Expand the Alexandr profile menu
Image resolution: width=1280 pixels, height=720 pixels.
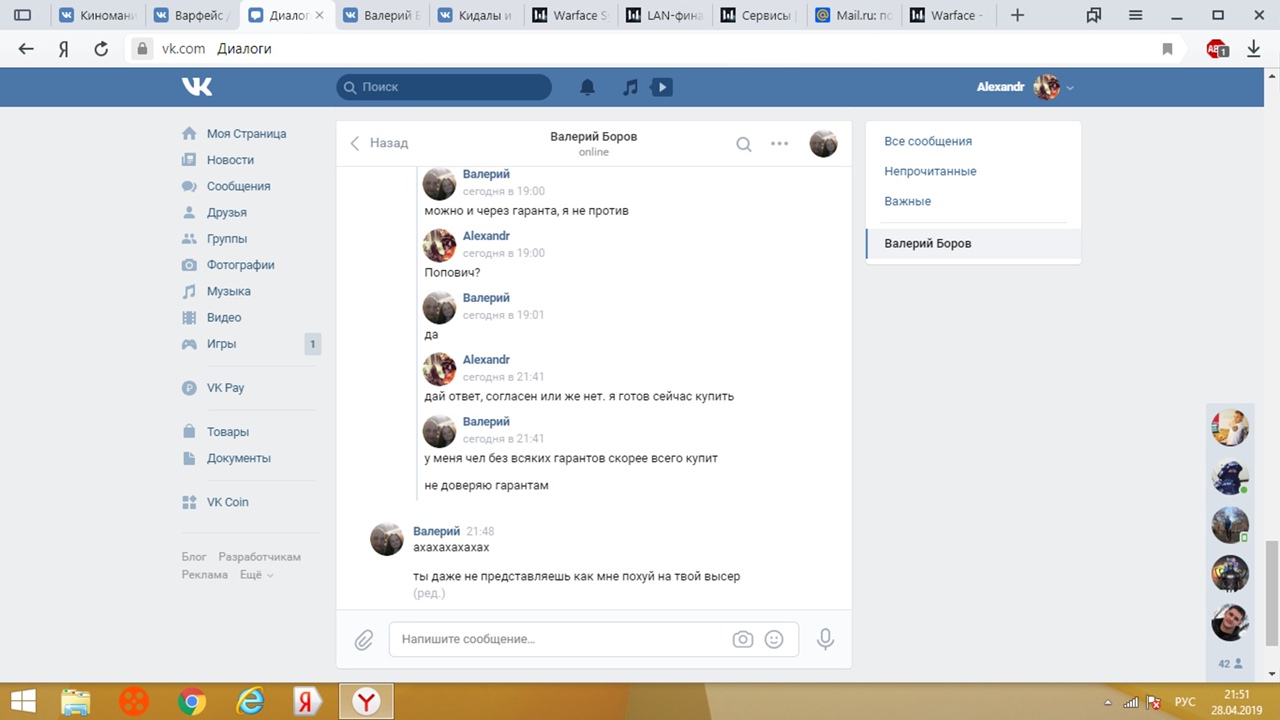[1025, 87]
